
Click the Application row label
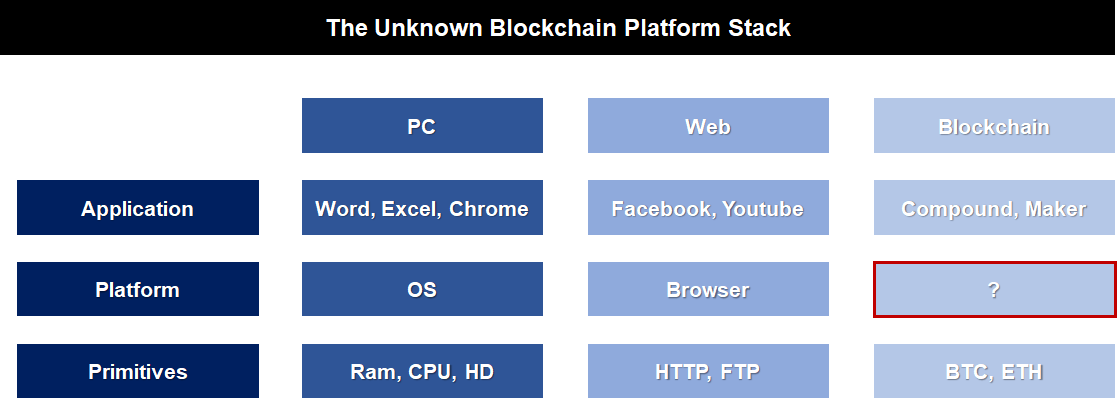pos(137,207)
